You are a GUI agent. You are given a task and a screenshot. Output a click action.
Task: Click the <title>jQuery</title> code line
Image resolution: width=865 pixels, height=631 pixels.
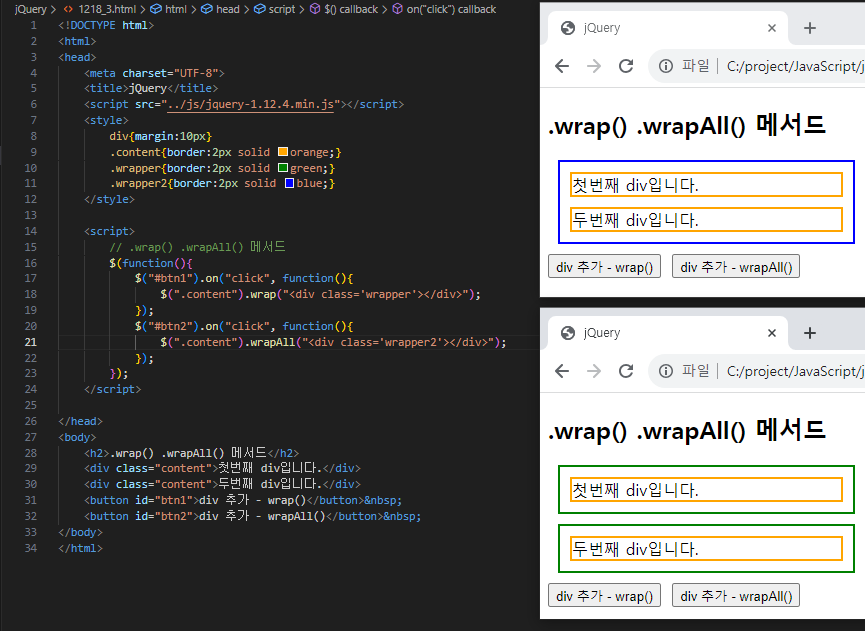pos(151,88)
